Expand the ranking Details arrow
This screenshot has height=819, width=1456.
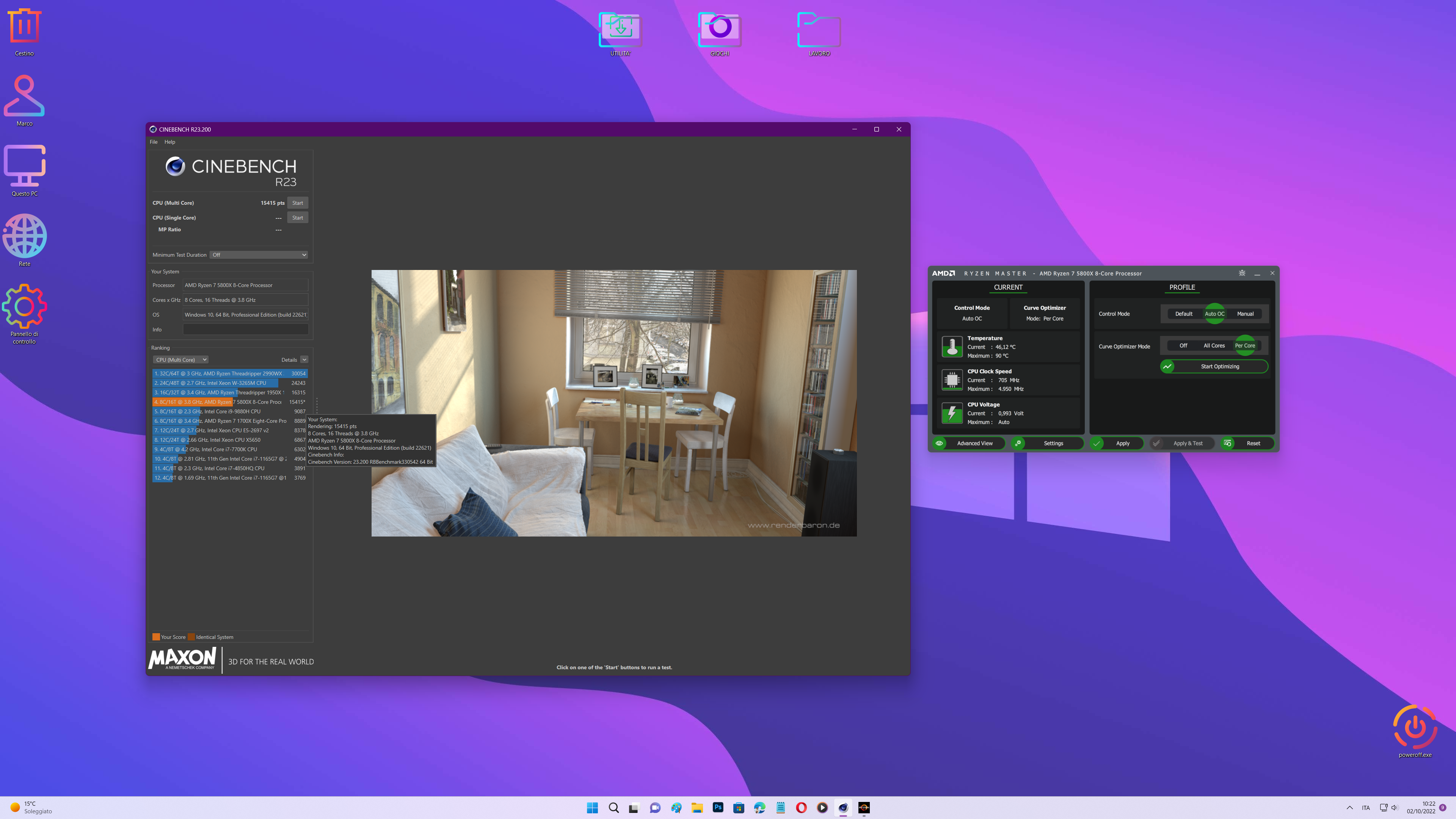click(304, 359)
